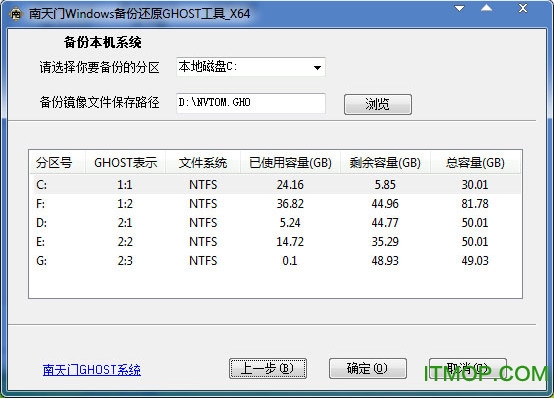Click the GHOST表示 column header
This screenshot has height=399, width=554.
125,163
